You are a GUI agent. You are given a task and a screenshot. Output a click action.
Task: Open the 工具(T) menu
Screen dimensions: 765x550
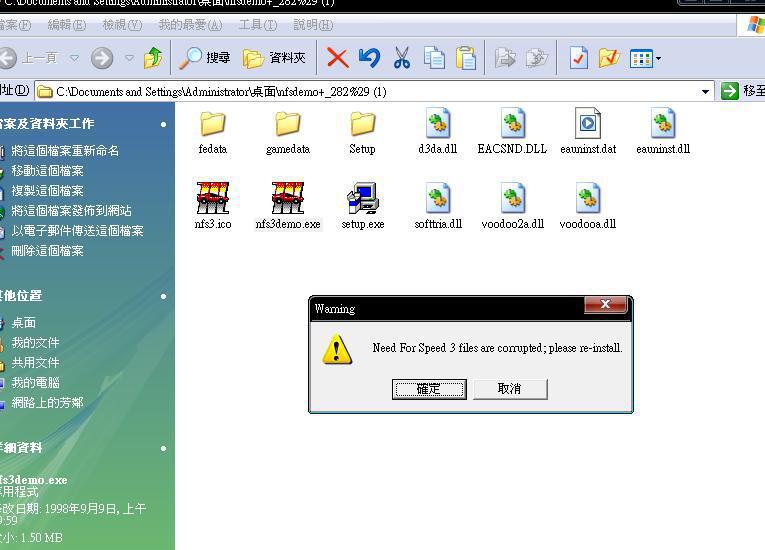258,25
